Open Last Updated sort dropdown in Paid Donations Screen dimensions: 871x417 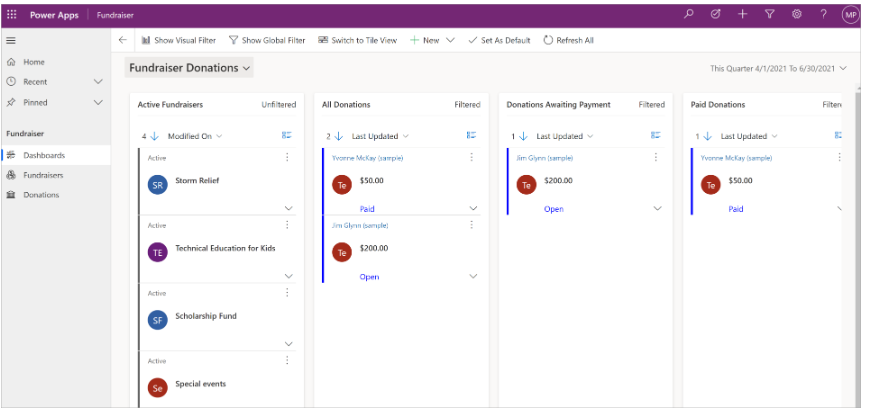(749, 136)
